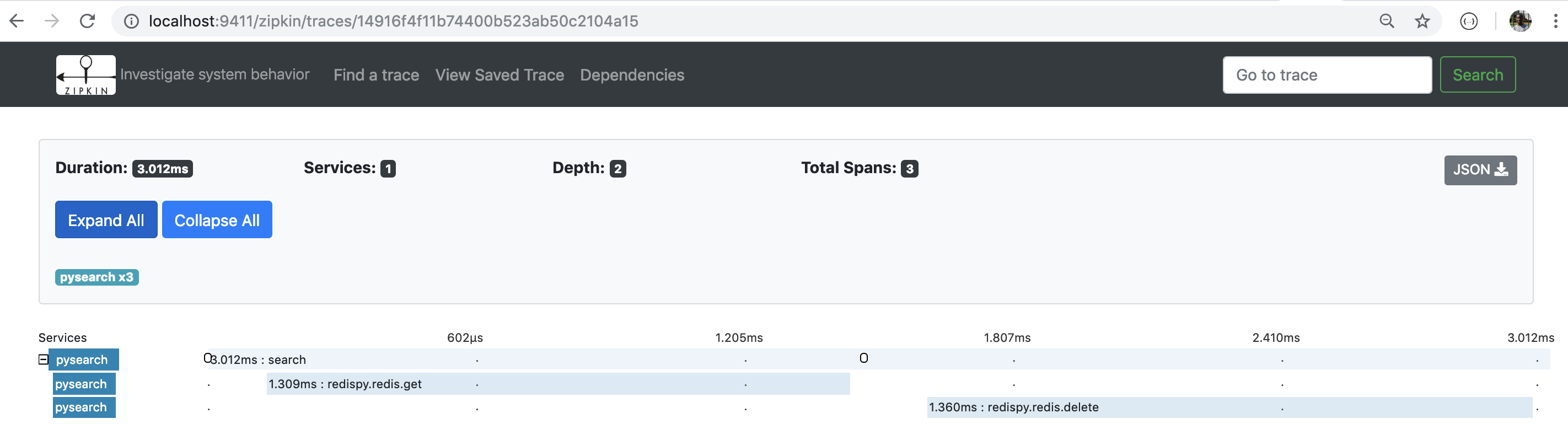This screenshot has width=1568, height=440.
Task: Download trace with JSON button
Action: pos(1480,170)
